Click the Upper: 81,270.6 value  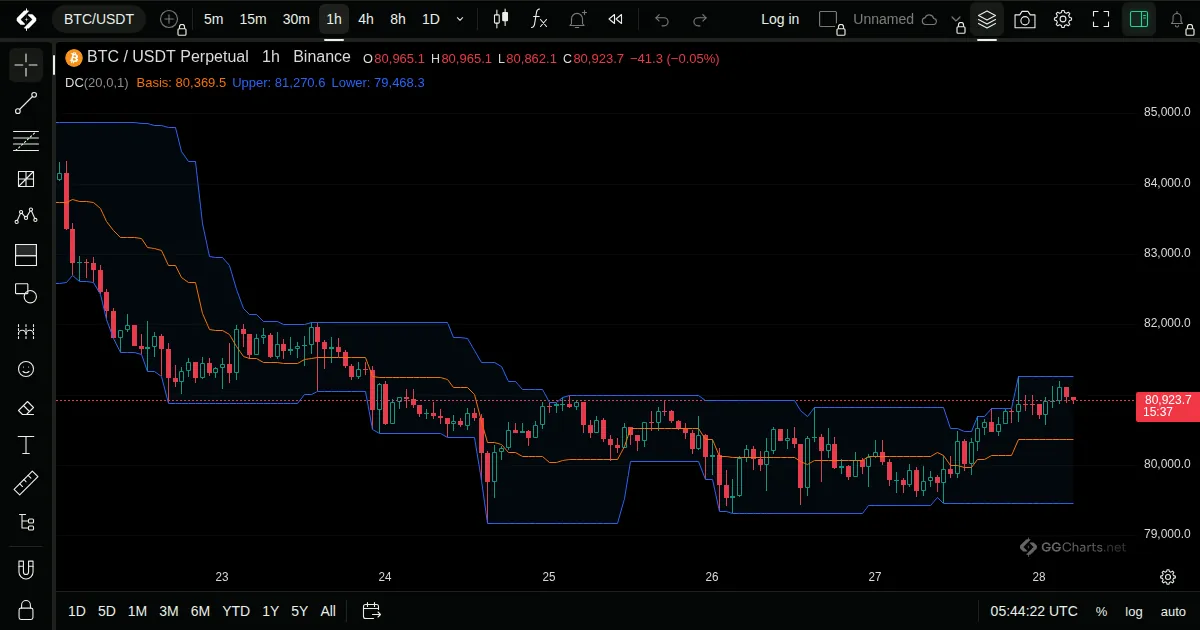279,82
